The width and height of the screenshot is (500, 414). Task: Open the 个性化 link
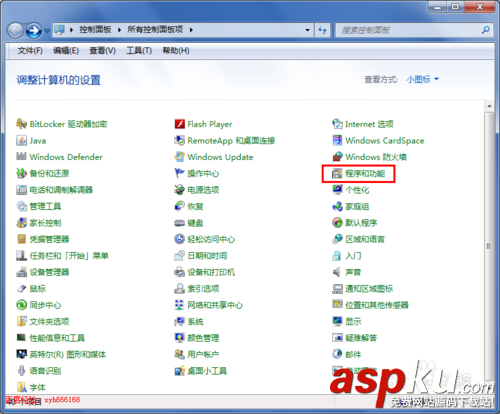(x=357, y=190)
